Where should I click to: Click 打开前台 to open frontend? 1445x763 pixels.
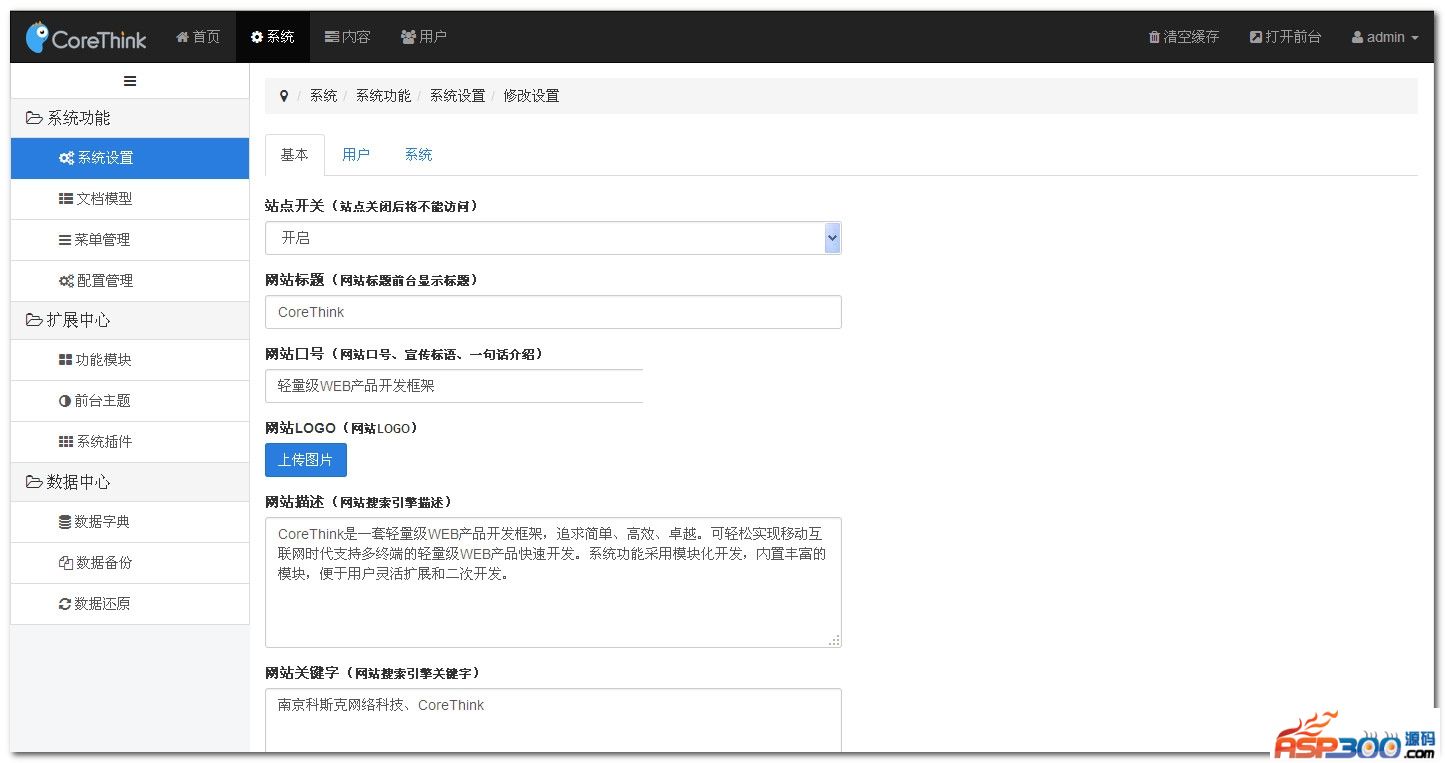click(1285, 37)
